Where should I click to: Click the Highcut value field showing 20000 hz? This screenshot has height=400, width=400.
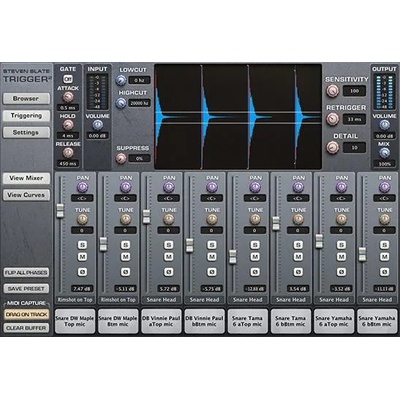[139, 103]
